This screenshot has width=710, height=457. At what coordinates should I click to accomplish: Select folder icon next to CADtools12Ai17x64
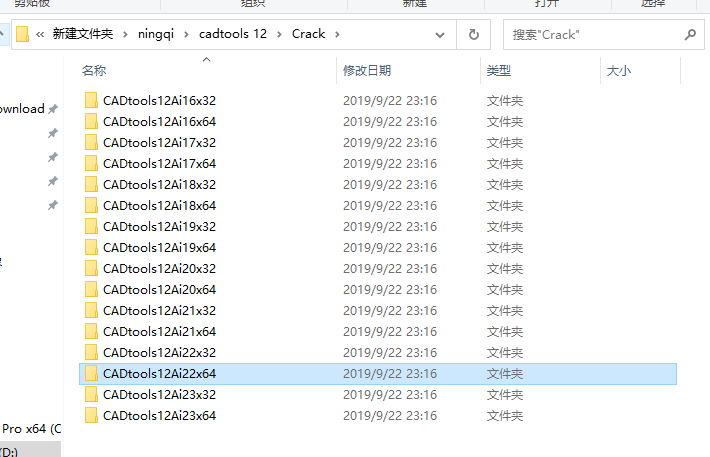click(x=91, y=164)
